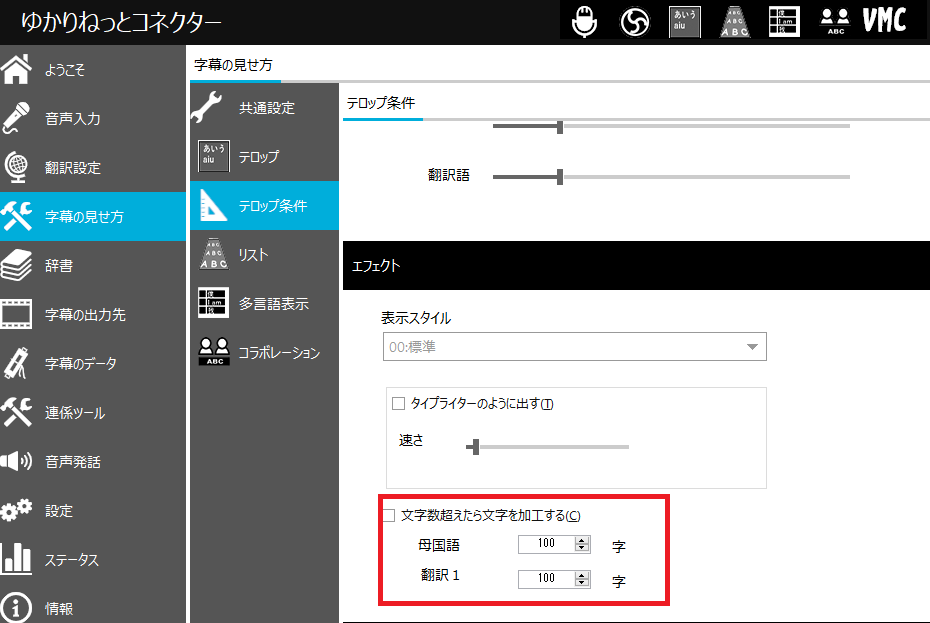Click the ABC list icon in the top toolbar
Screen dimensions: 930x623
coord(735,22)
